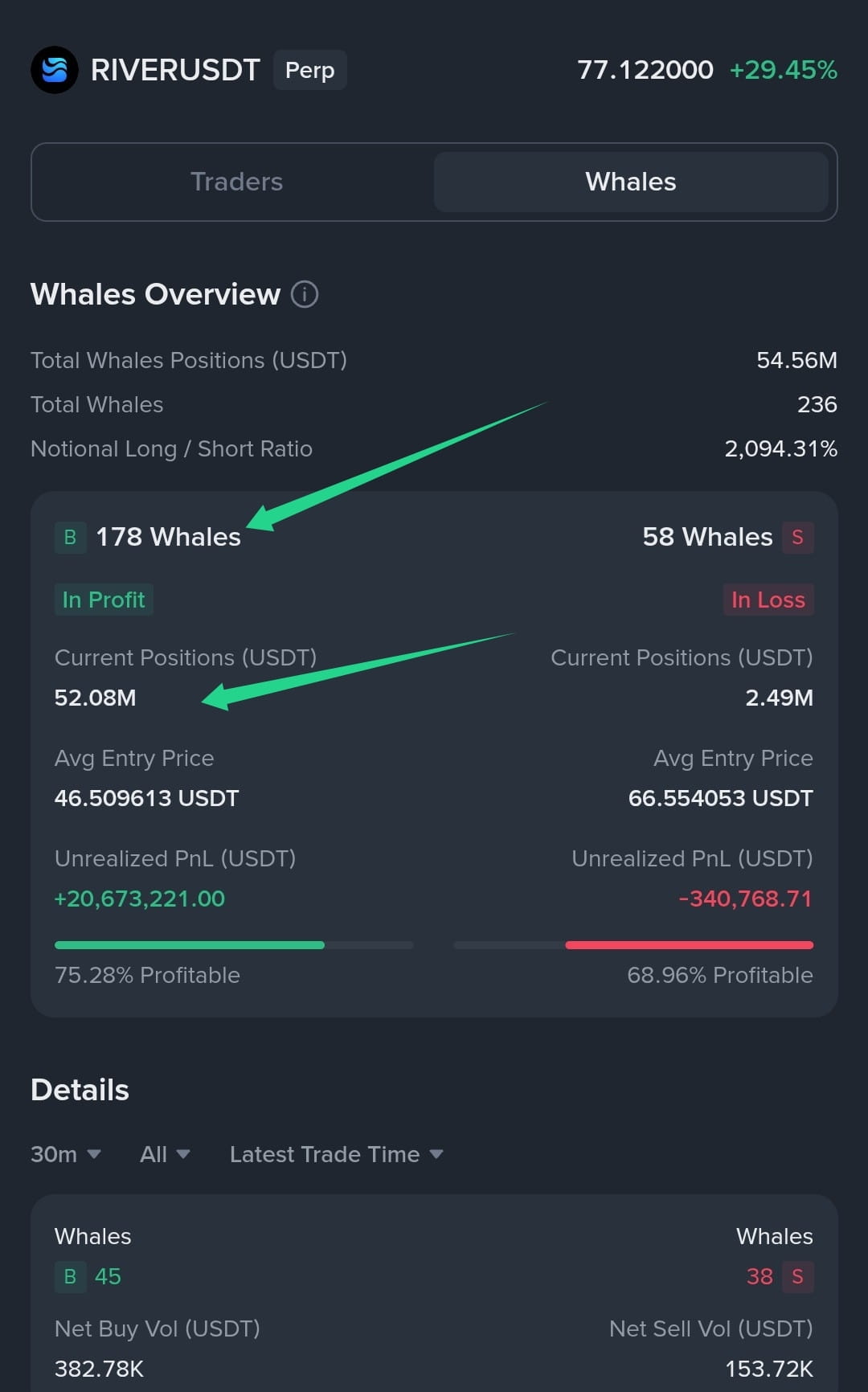Tap the Notional Long / Short Ratio label
Viewport: 868px width, 1392px height.
pyautogui.click(x=171, y=448)
